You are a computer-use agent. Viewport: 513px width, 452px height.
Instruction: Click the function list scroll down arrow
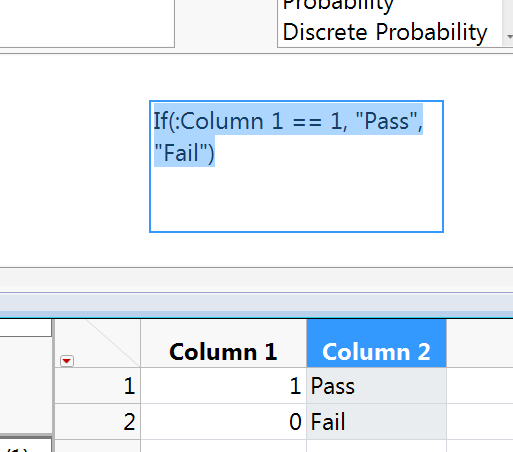[x=509, y=37]
